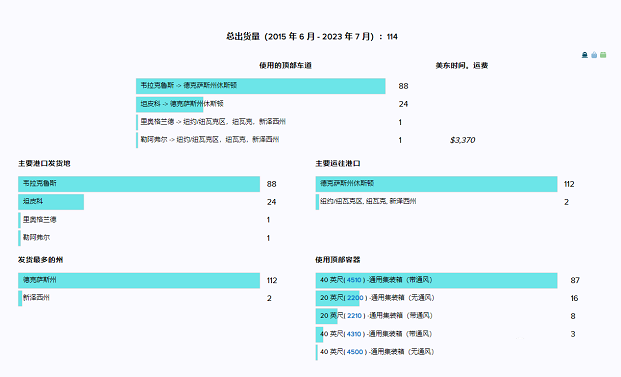Select the 坦皮科 -> 德克萨斯州休斯顿 lane bar
Screen dimensions: 621x377
(170, 104)
